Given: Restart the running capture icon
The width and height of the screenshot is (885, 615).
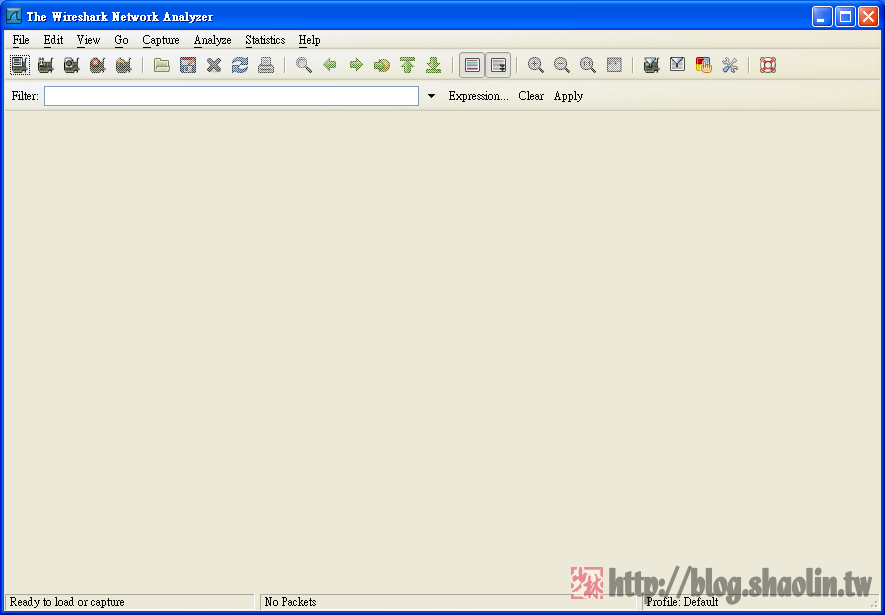Looking at the screenshot, I should click(x=124, y=65).
